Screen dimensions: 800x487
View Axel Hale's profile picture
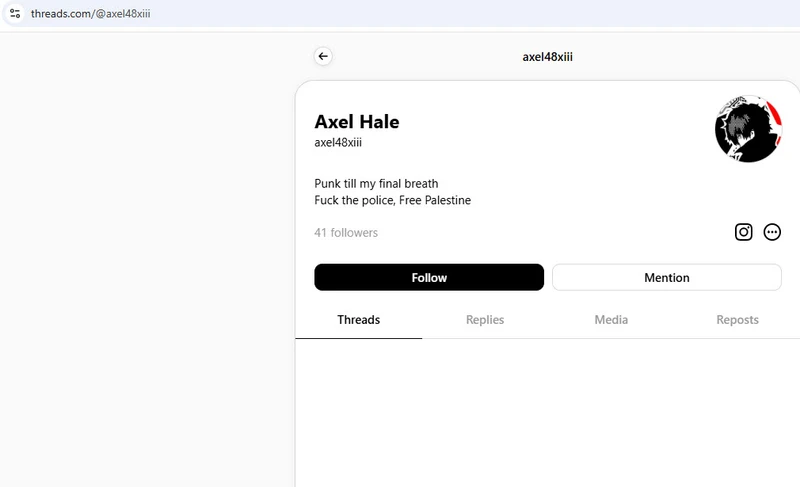click(748, 129)
